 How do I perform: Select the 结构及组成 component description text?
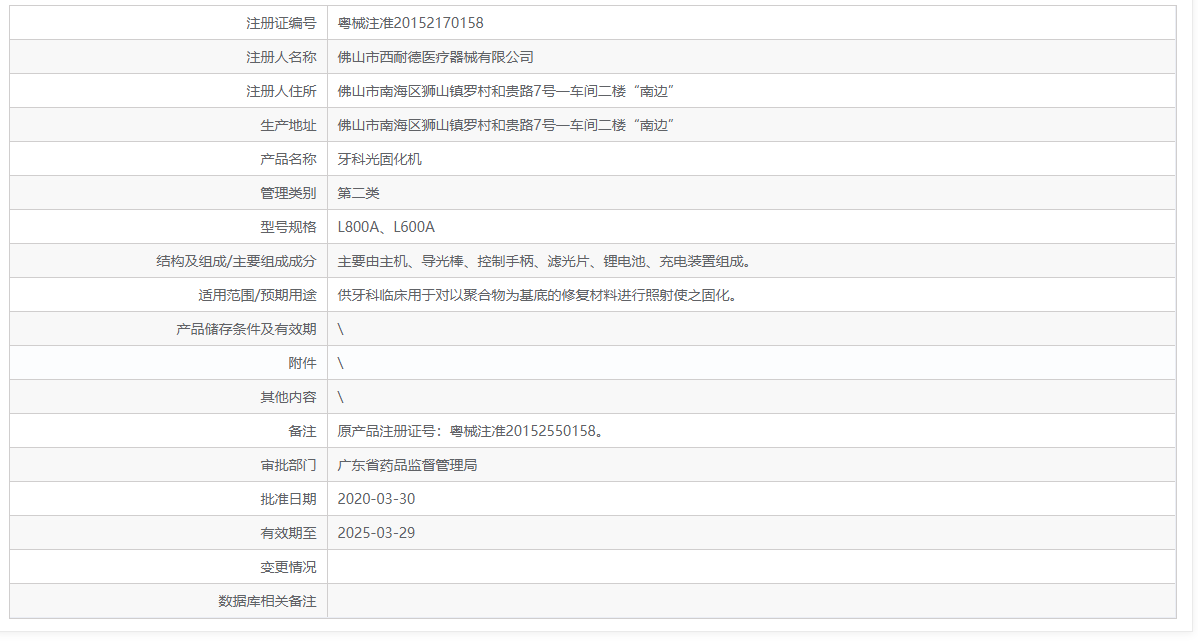[x=543, y=260]
